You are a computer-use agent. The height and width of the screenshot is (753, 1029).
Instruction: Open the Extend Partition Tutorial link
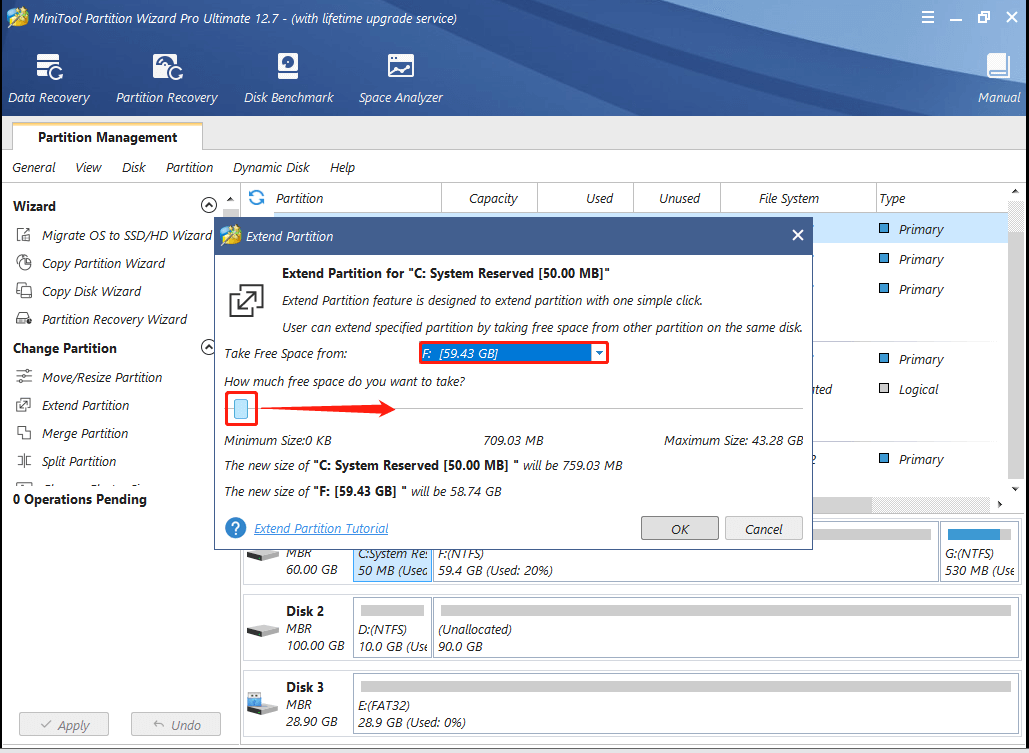tap(321, 528)
